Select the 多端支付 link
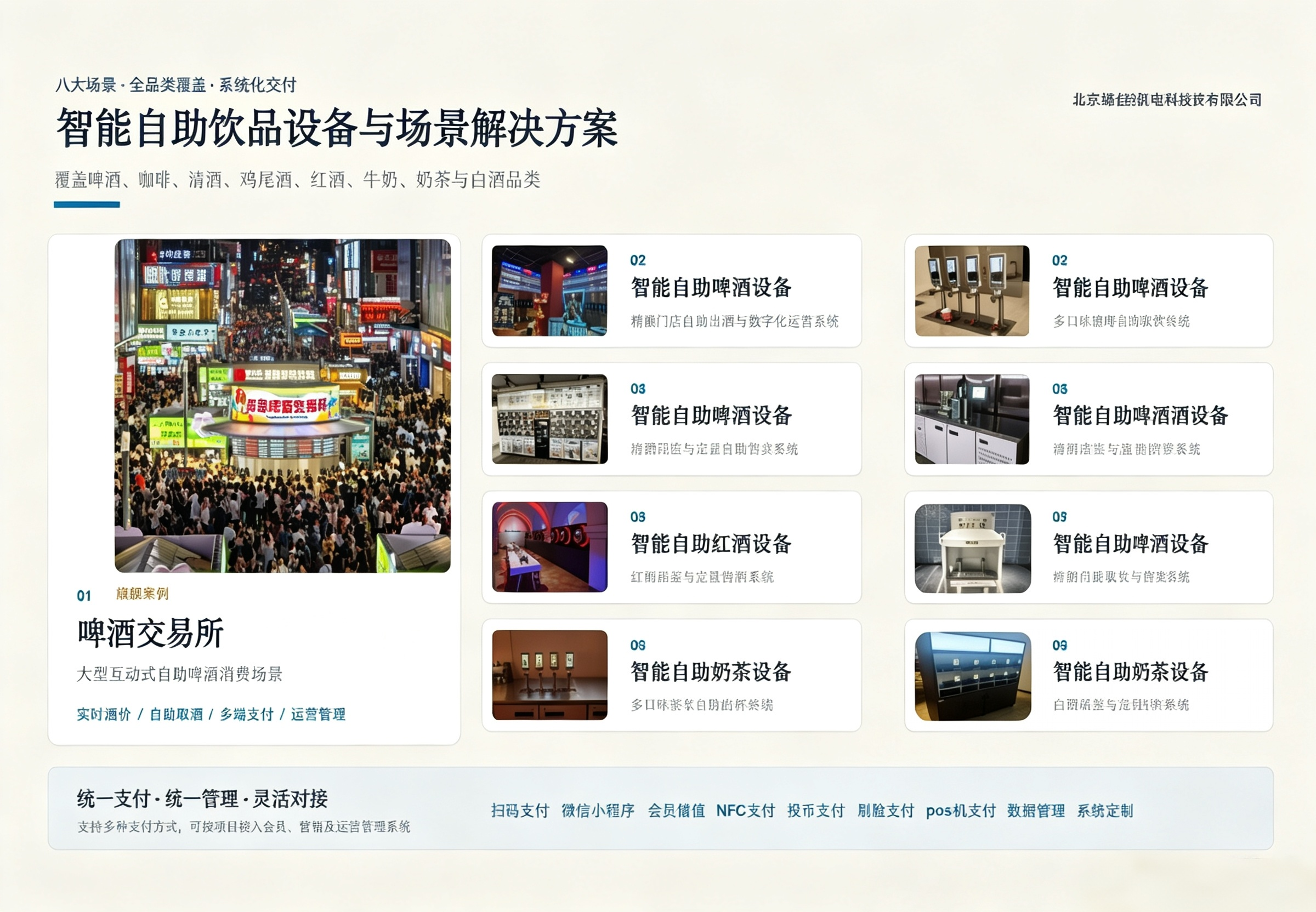Viewport: 1316px width, 912px height. 246,714
